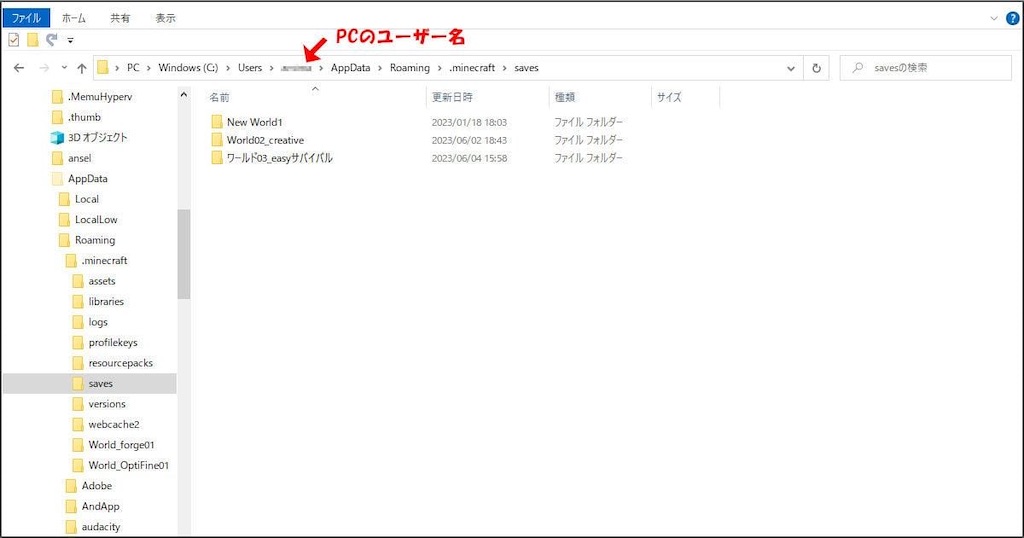Select .thumb in the navigation tree
Viewport: 1024px width, 538px height.
click(84, 117)
